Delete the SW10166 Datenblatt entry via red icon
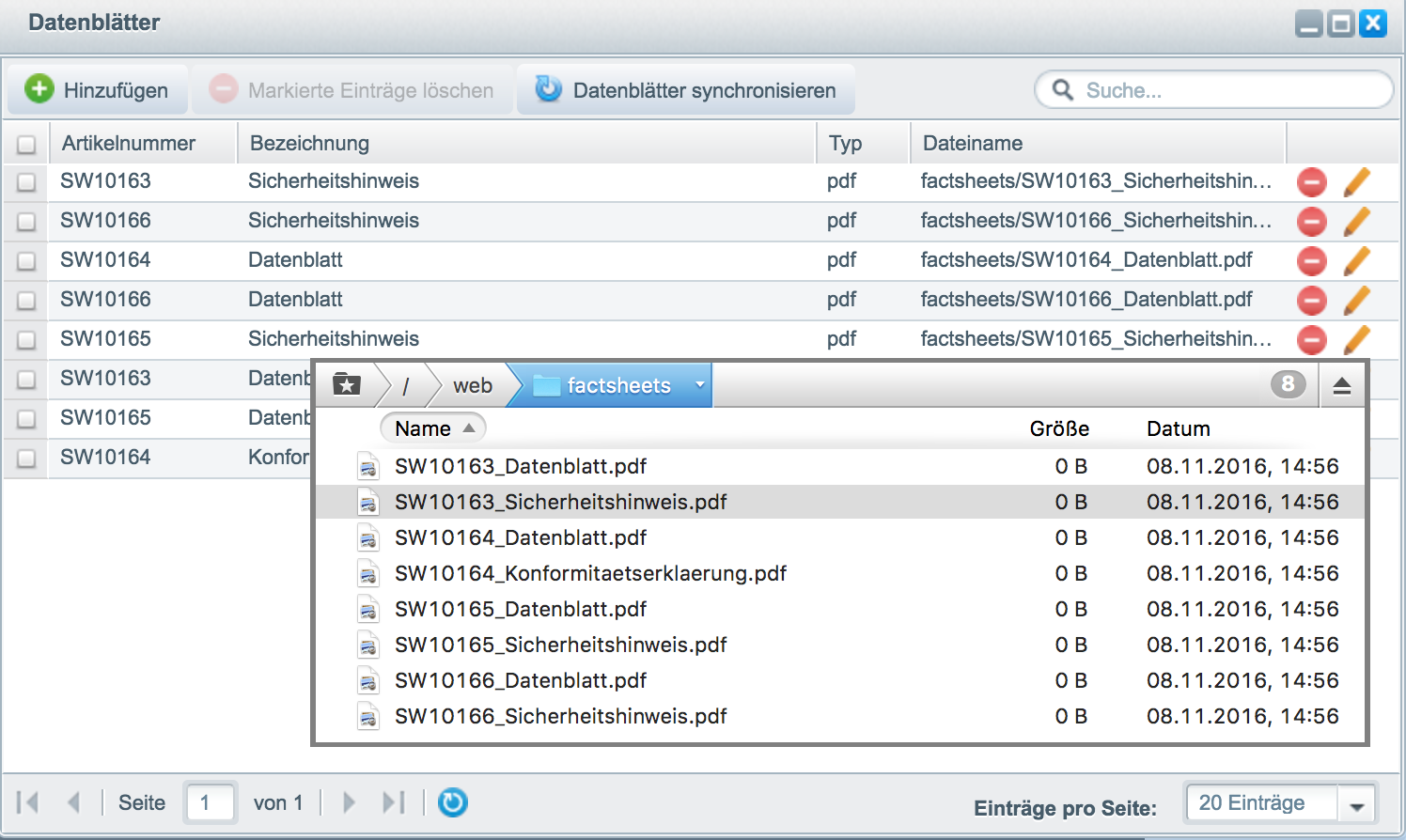 [x=1312, y=300]
